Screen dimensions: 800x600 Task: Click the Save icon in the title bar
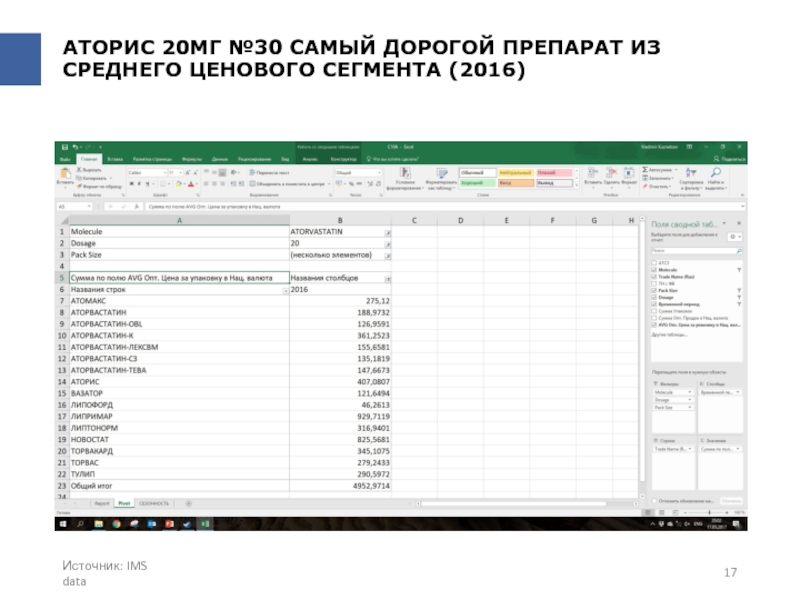[x=64, y=147]
